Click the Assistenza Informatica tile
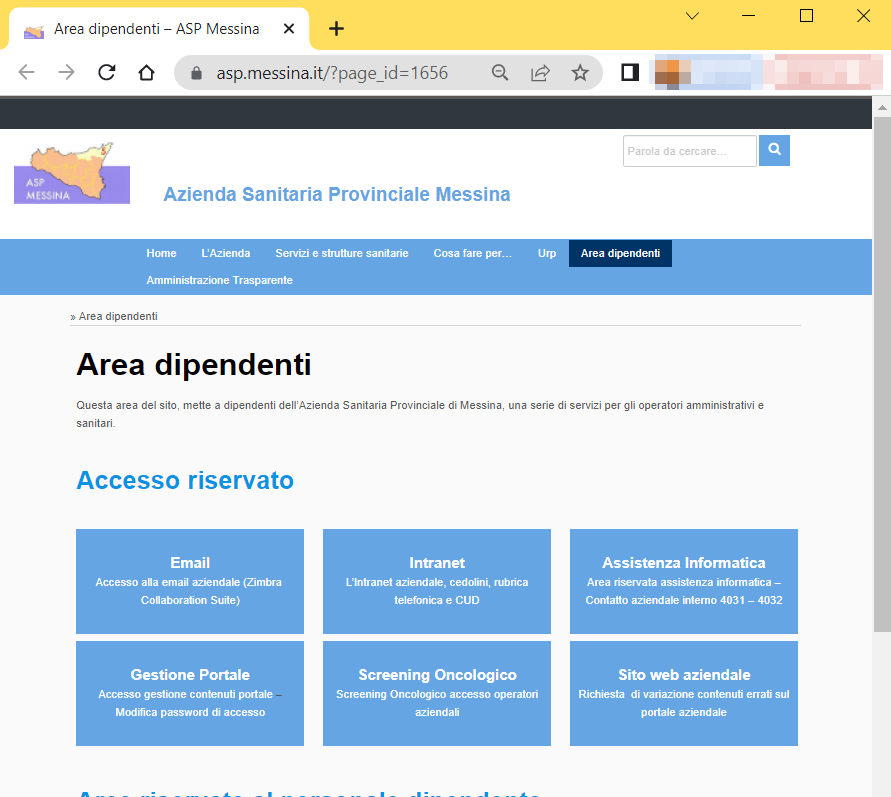The width and height of the screenshot is (891, 797). click(x=684, y=581)
